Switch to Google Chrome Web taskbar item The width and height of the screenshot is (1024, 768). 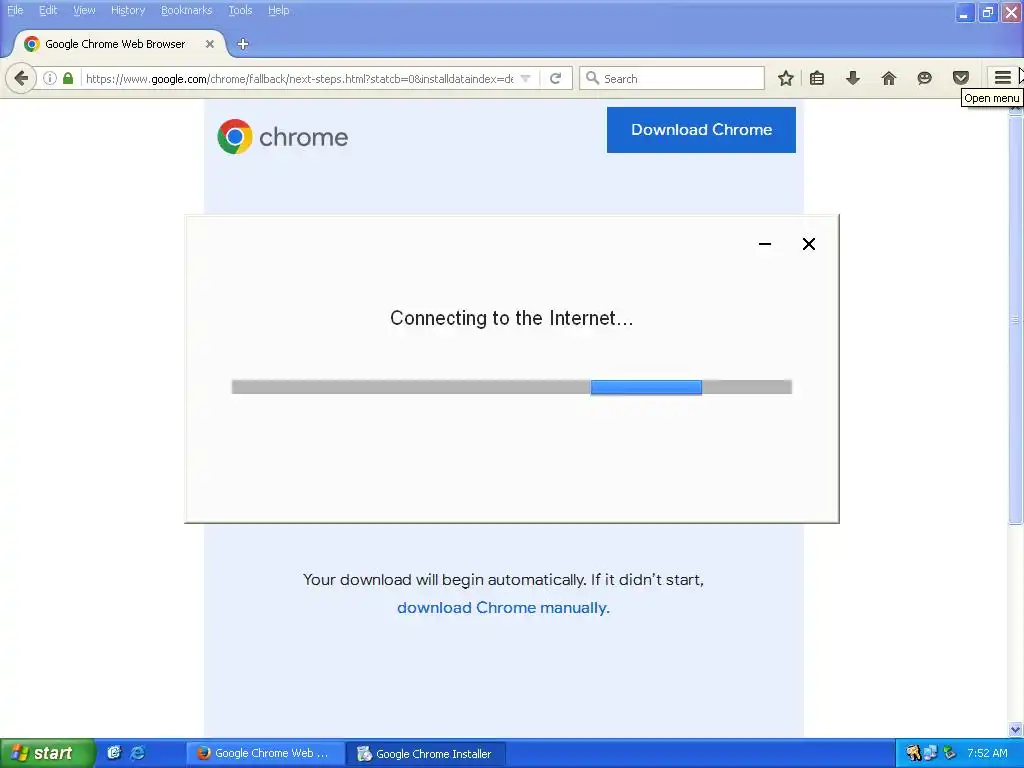tap(264, 753)
